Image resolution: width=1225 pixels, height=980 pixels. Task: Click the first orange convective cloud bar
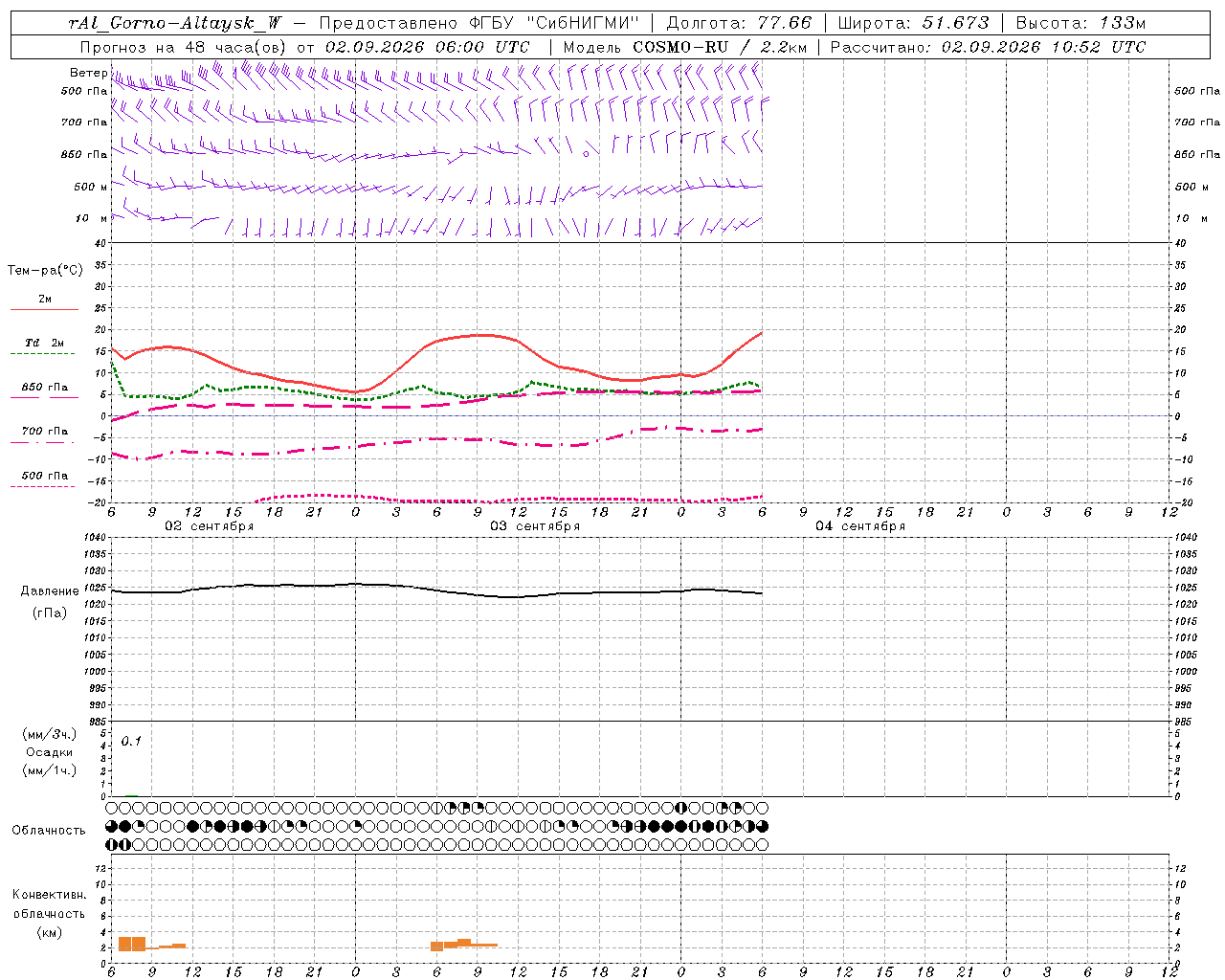pyautogui.click(x=125, y=944)
